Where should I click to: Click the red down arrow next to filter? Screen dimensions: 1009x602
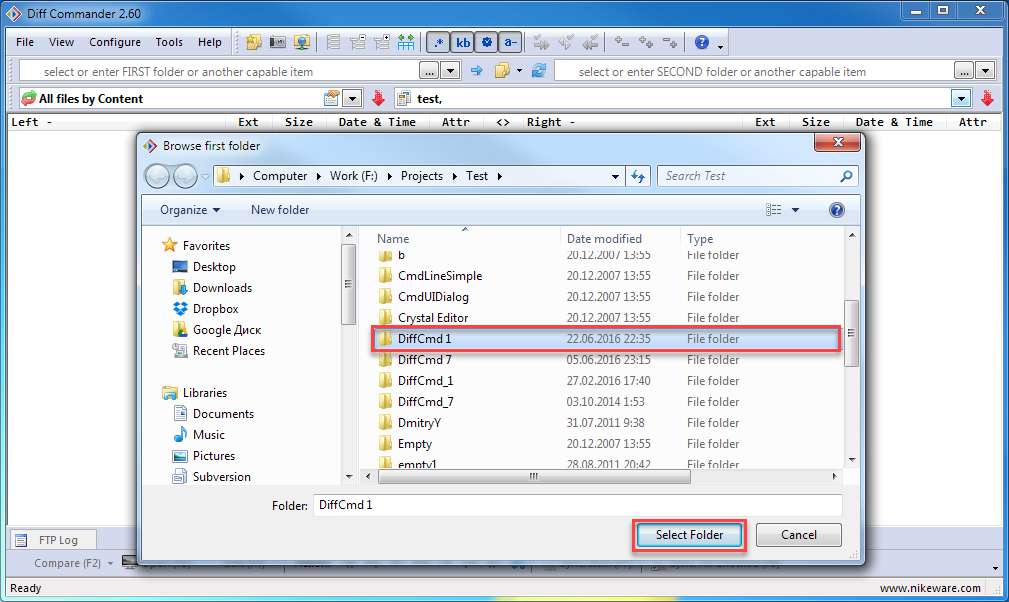378,98
